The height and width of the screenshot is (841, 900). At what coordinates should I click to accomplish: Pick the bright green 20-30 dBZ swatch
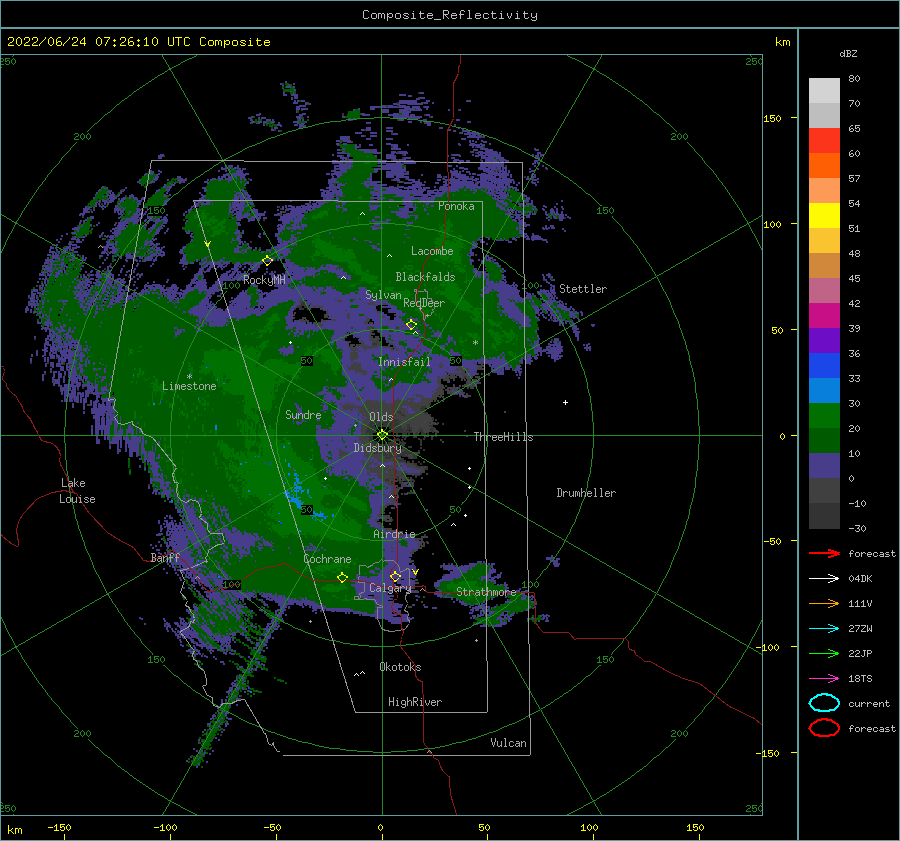coord(824,416)
